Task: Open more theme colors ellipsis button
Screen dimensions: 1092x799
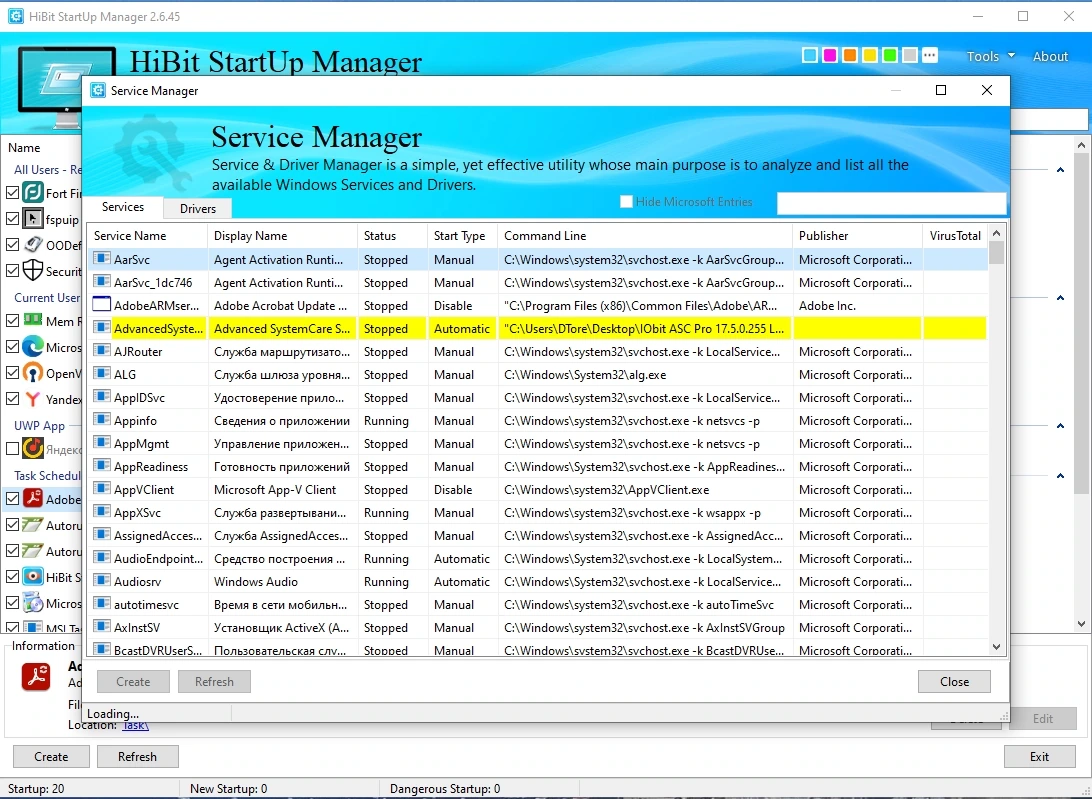Action: (x=930, y=55)
